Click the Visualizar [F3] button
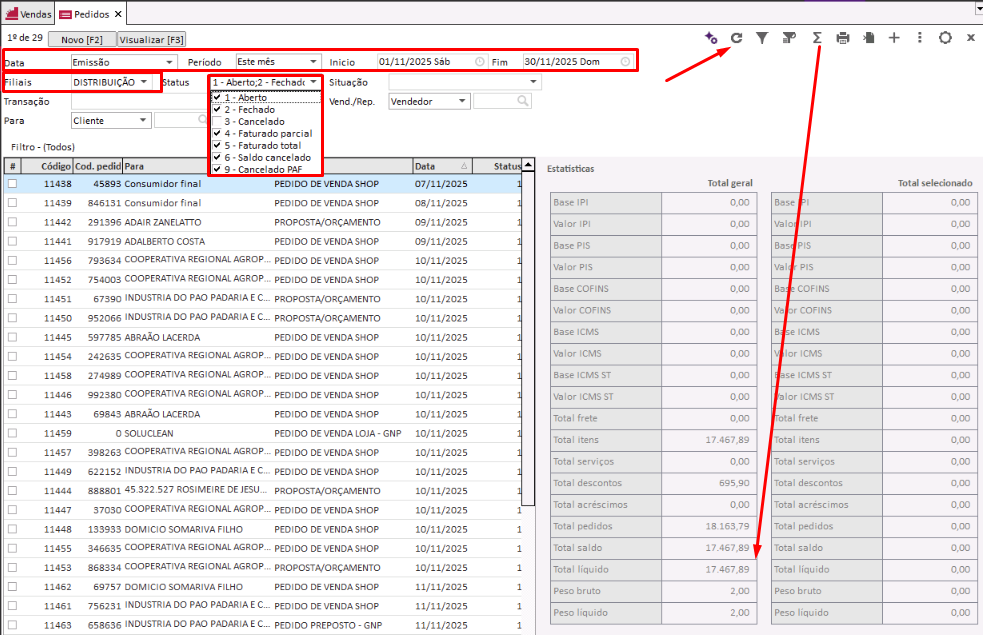Viewport: 983px width, 635px height. coord(151,39)
